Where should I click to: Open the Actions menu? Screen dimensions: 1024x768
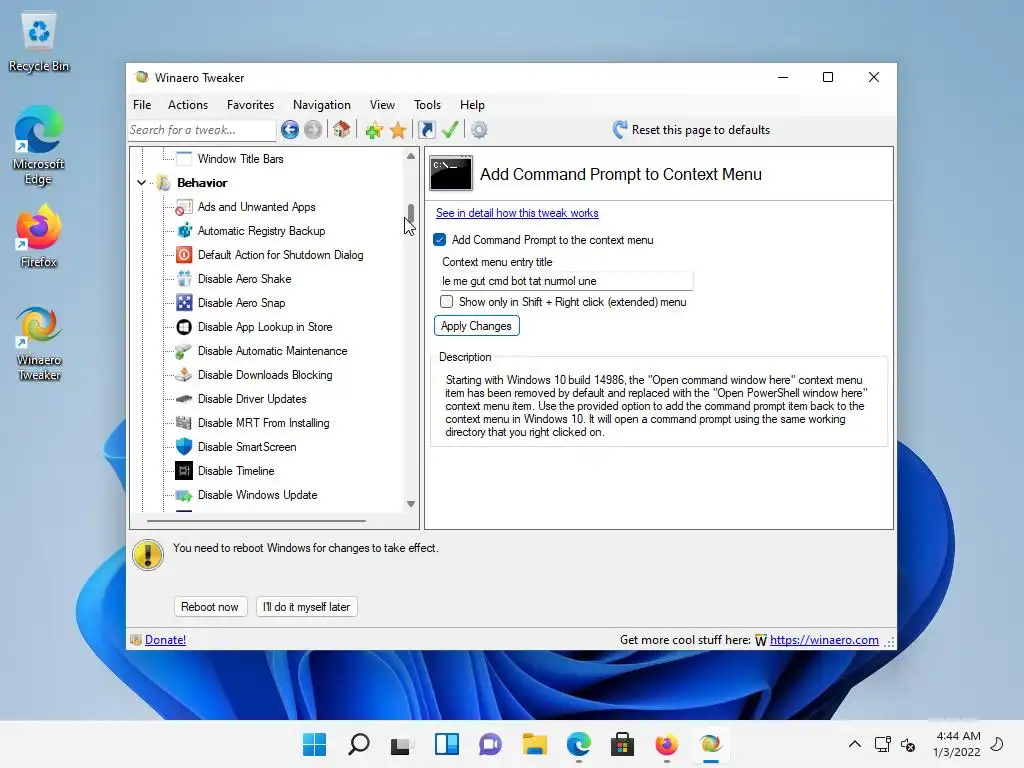click(x=188, y=104)
